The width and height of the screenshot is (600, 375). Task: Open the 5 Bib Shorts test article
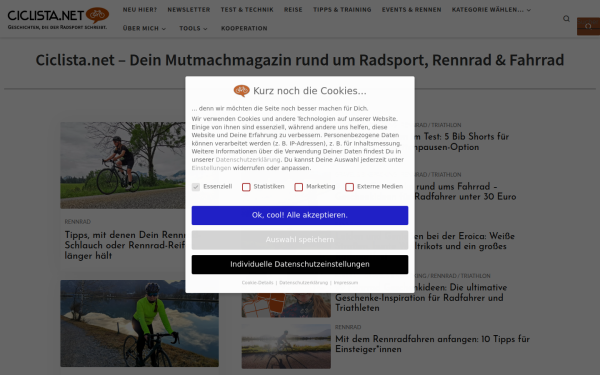pos(462,142)
